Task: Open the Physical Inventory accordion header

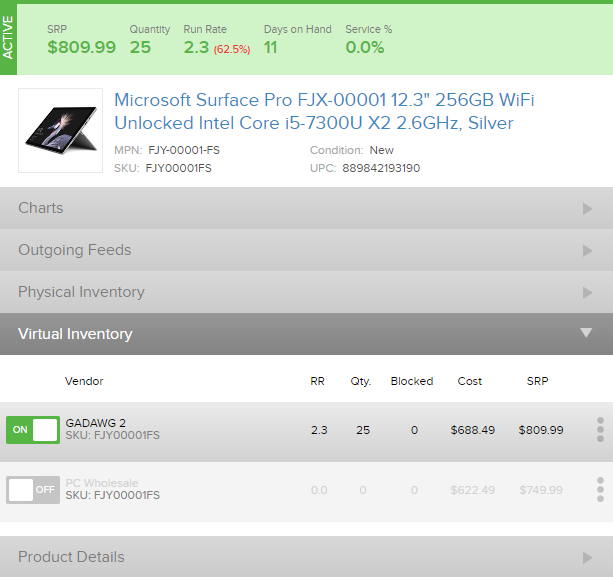Action: click(306, 292)
